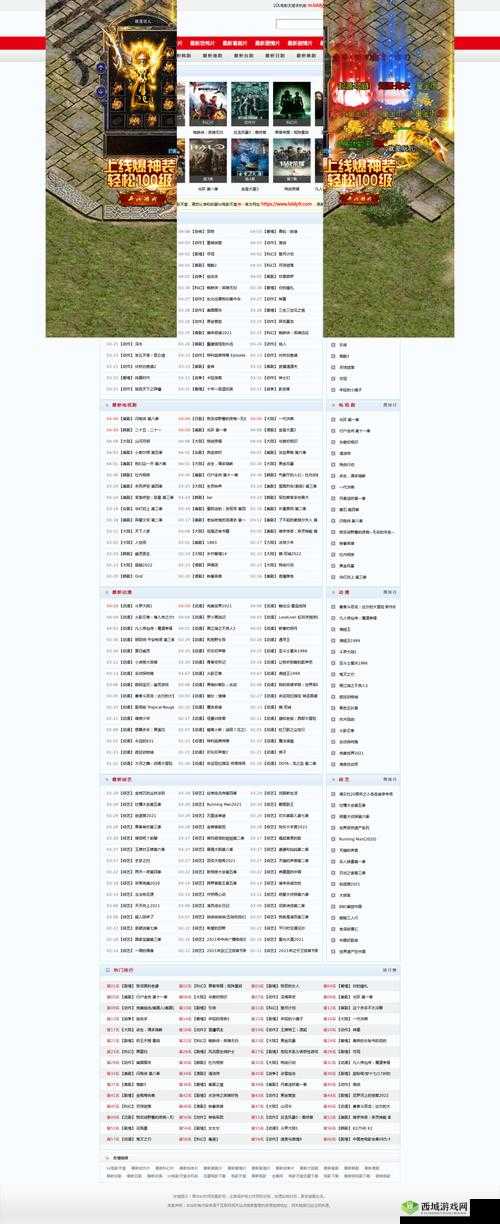
Task: Open Running Man2020 in the right sidebar
Action: [358, 839]
